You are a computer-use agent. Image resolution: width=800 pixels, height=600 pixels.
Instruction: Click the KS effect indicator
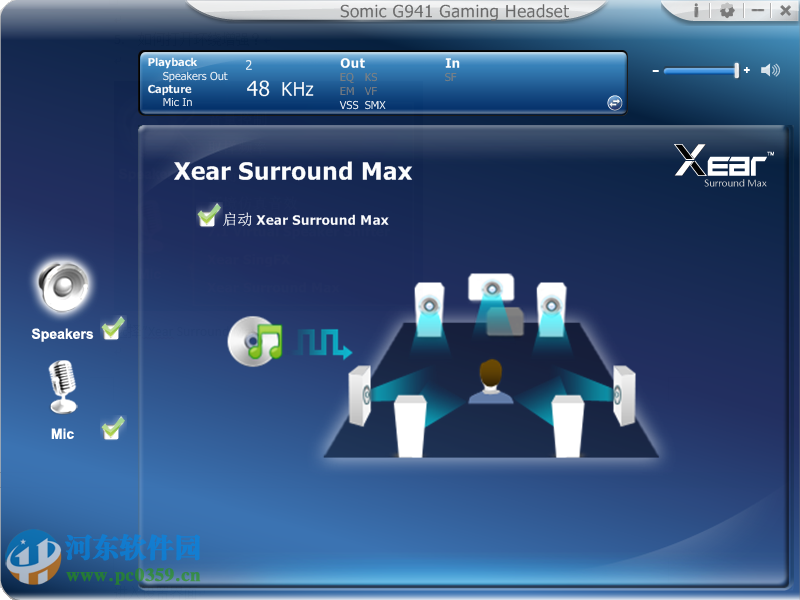coord(371,77)
